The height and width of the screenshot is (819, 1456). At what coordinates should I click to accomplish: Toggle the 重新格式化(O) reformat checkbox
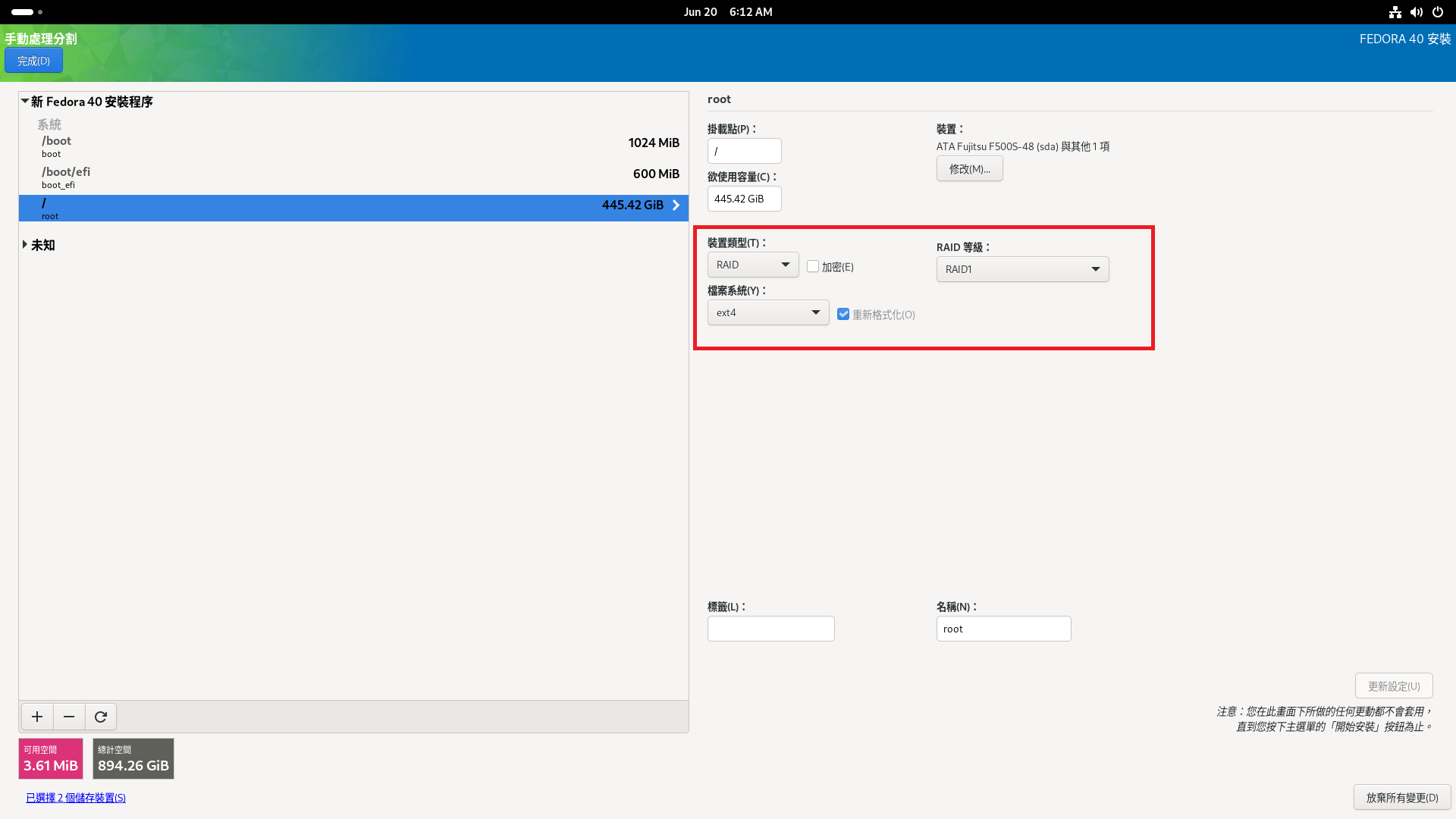pyautogui.click(x=843, y=314)
